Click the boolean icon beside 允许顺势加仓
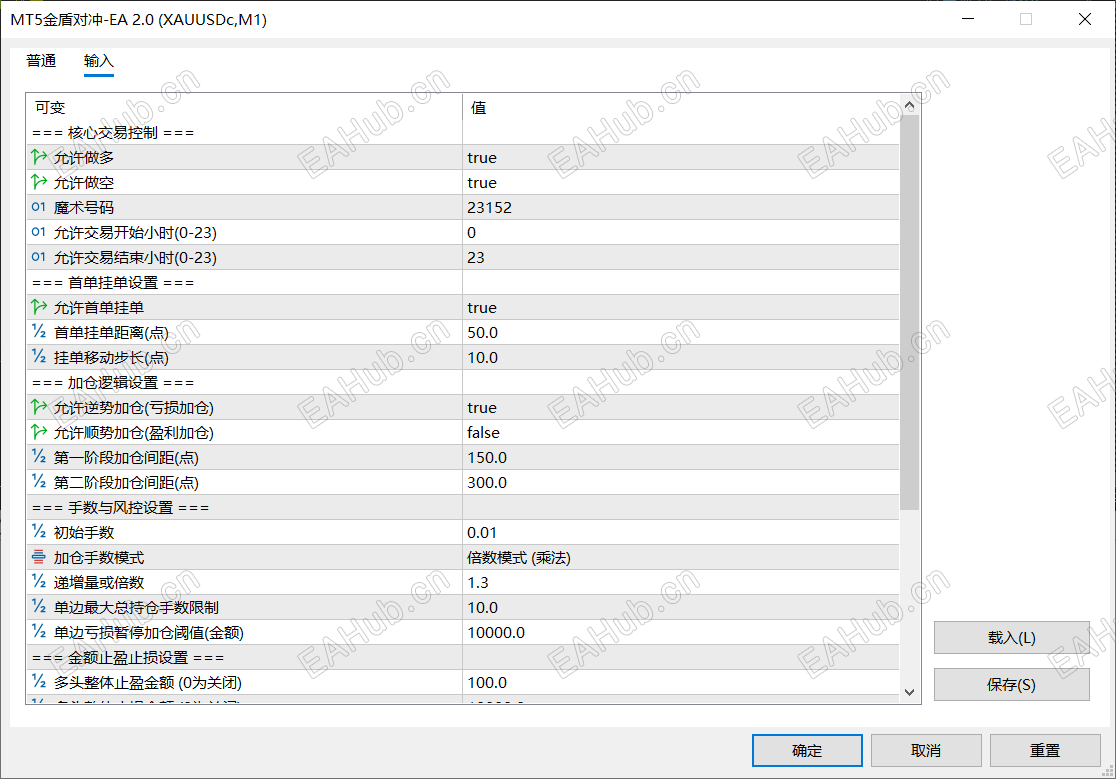The image size is (1116, 779). [39, 432]
